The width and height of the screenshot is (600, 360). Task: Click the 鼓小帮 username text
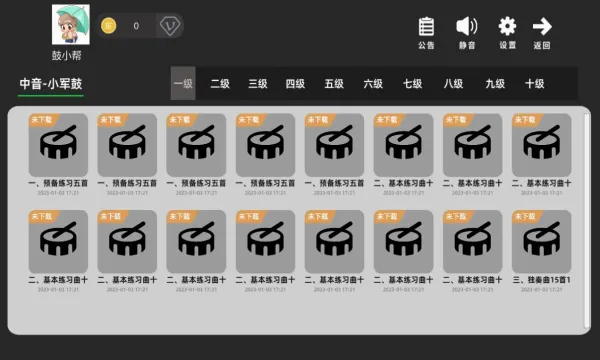(67, 55)
